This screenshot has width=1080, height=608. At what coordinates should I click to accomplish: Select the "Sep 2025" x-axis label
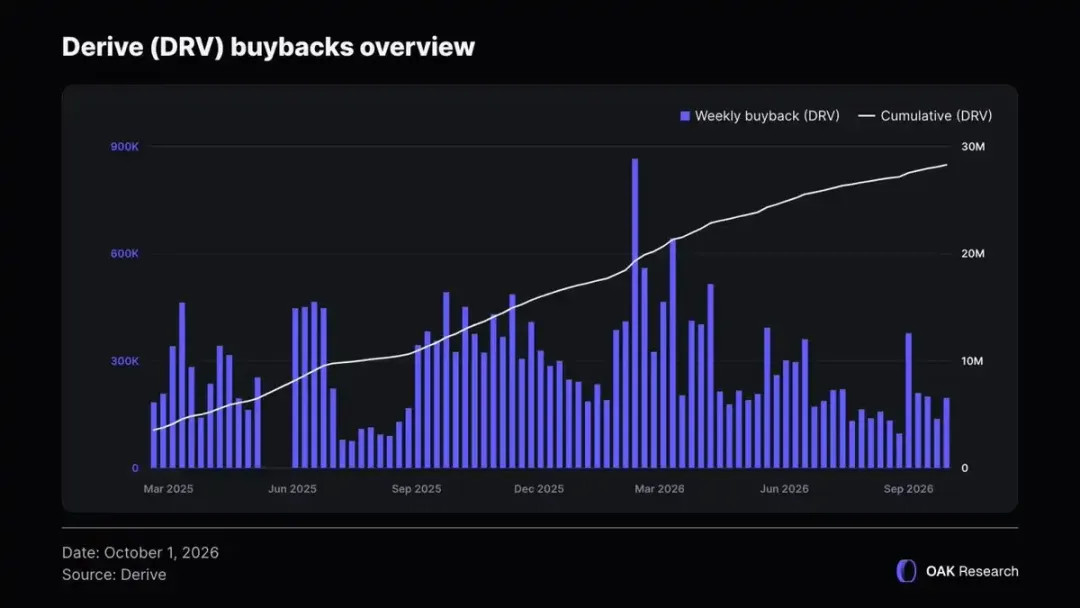click(x=417, y=489)
